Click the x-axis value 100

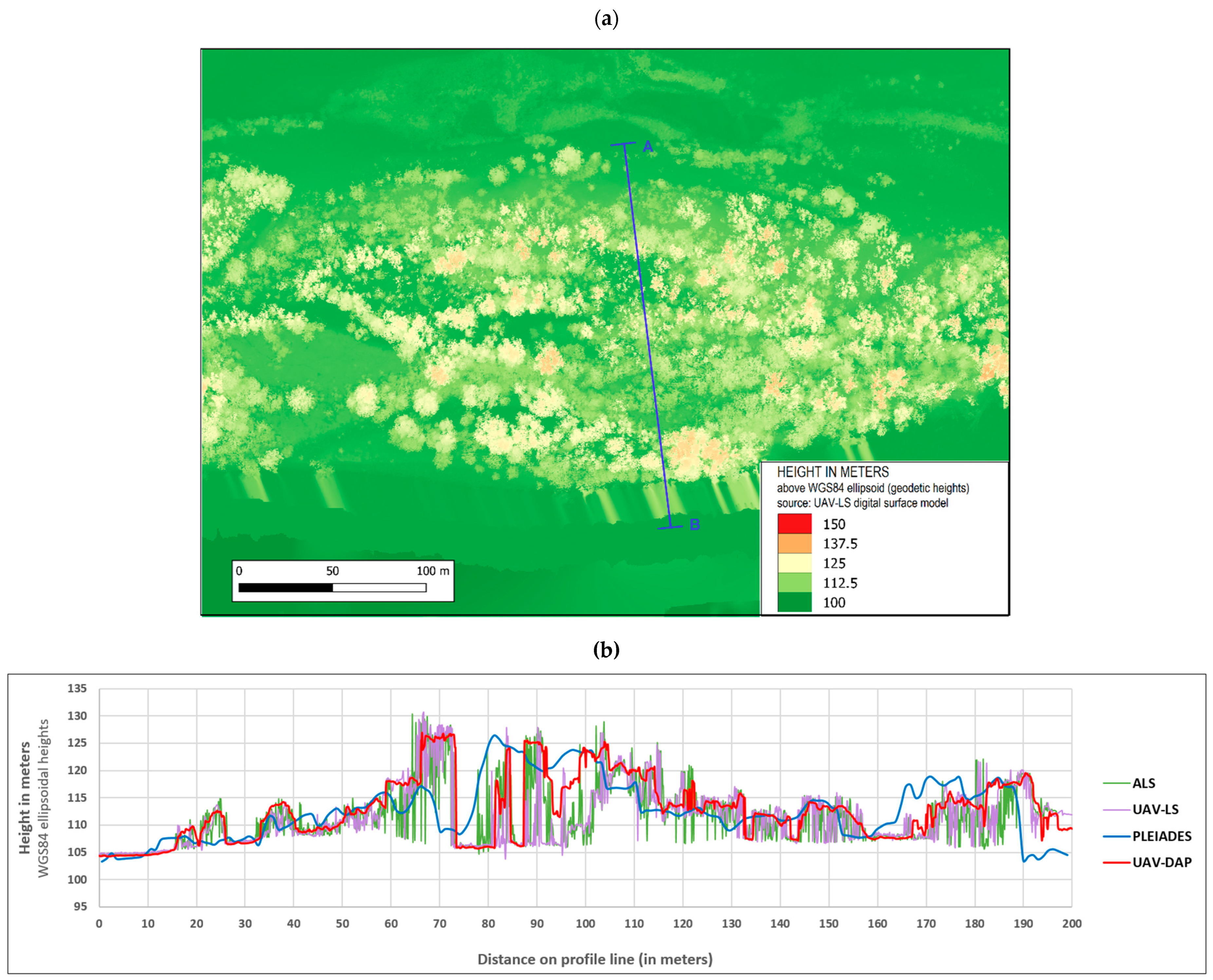pos(586,924)
